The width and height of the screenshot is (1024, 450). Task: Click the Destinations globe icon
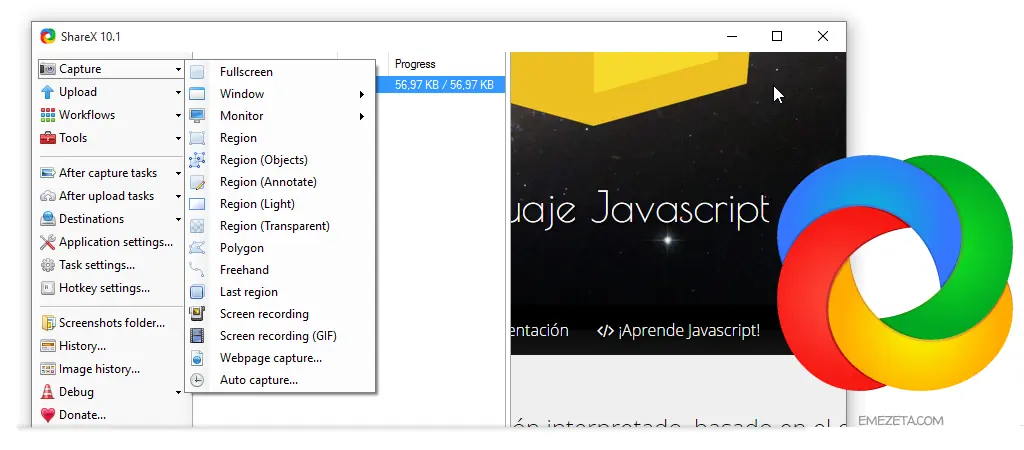(x=48, y=219)
